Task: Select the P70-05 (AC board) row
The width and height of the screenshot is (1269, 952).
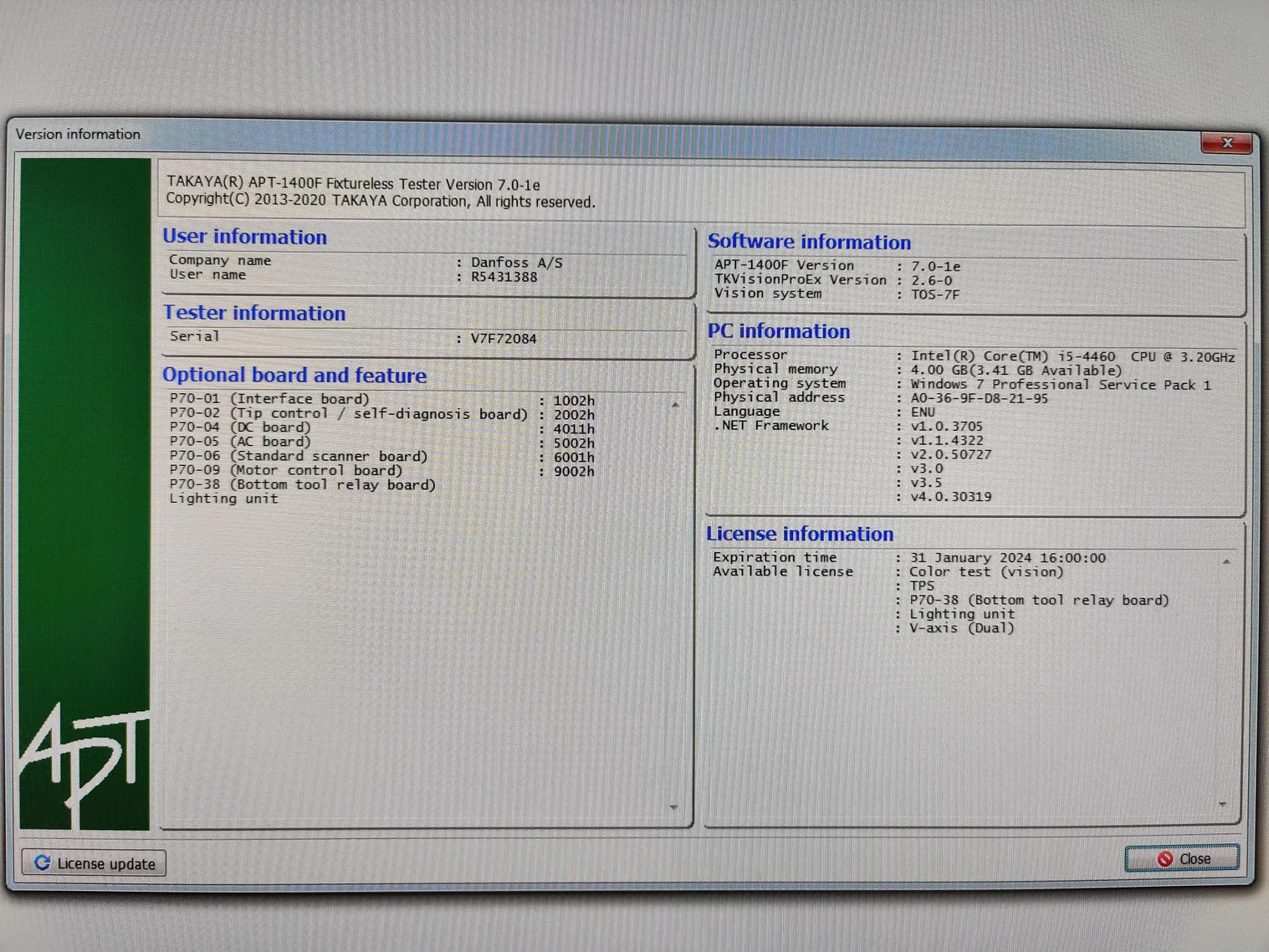Action: click(382, 442)
